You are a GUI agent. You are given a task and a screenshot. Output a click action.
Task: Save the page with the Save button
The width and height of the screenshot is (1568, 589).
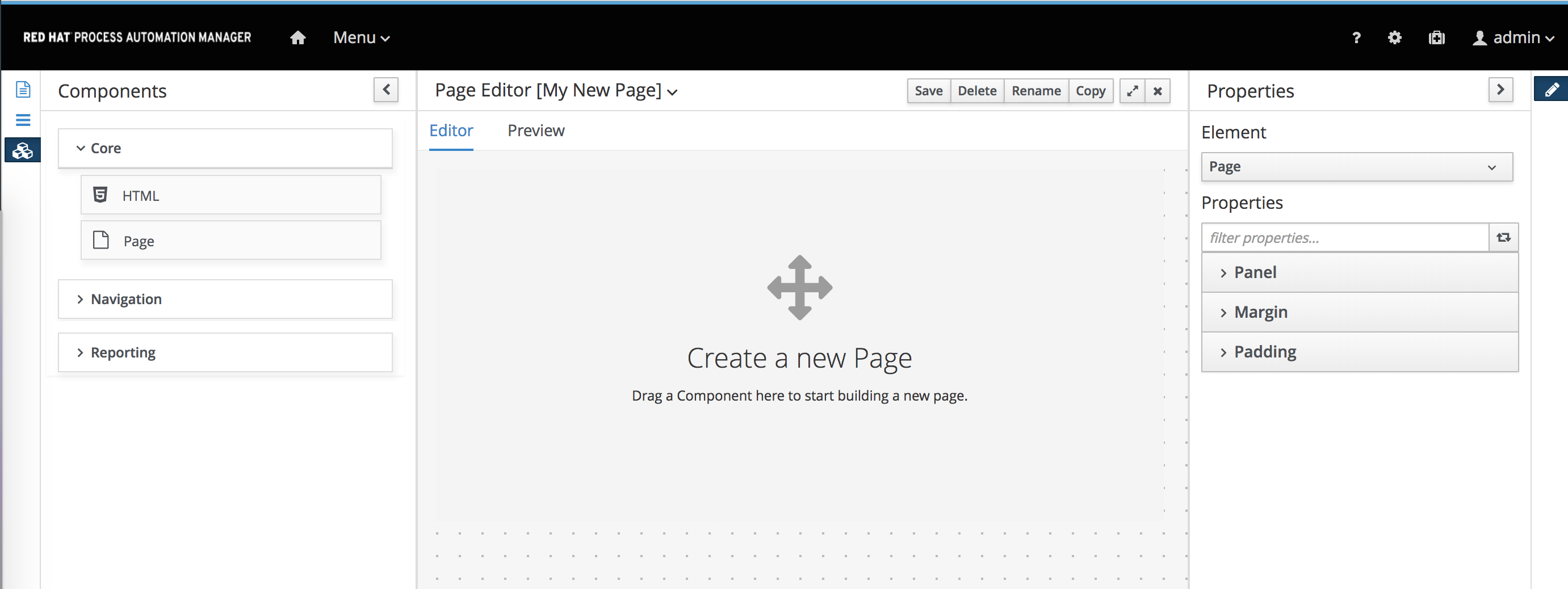click(x=928, y=90)
